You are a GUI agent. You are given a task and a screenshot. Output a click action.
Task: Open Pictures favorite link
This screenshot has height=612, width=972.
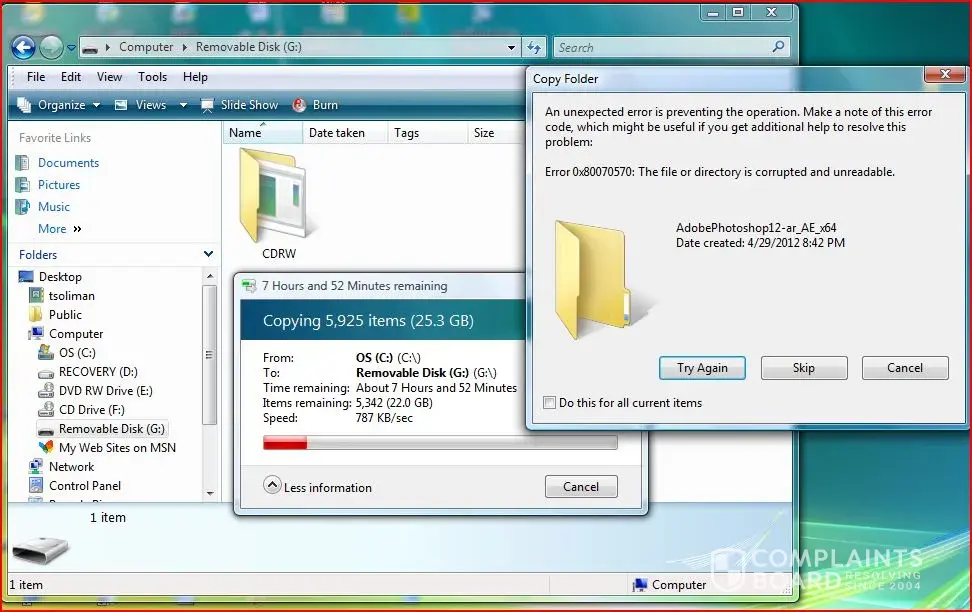[59, 185]
